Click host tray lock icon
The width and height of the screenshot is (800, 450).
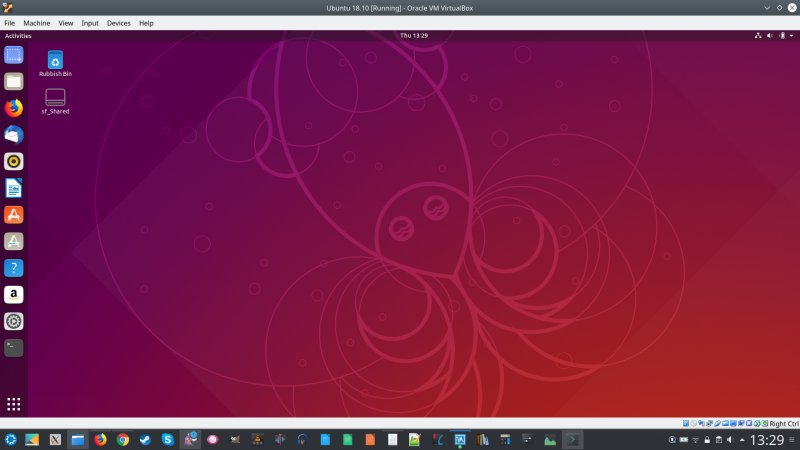pos(707,440)
